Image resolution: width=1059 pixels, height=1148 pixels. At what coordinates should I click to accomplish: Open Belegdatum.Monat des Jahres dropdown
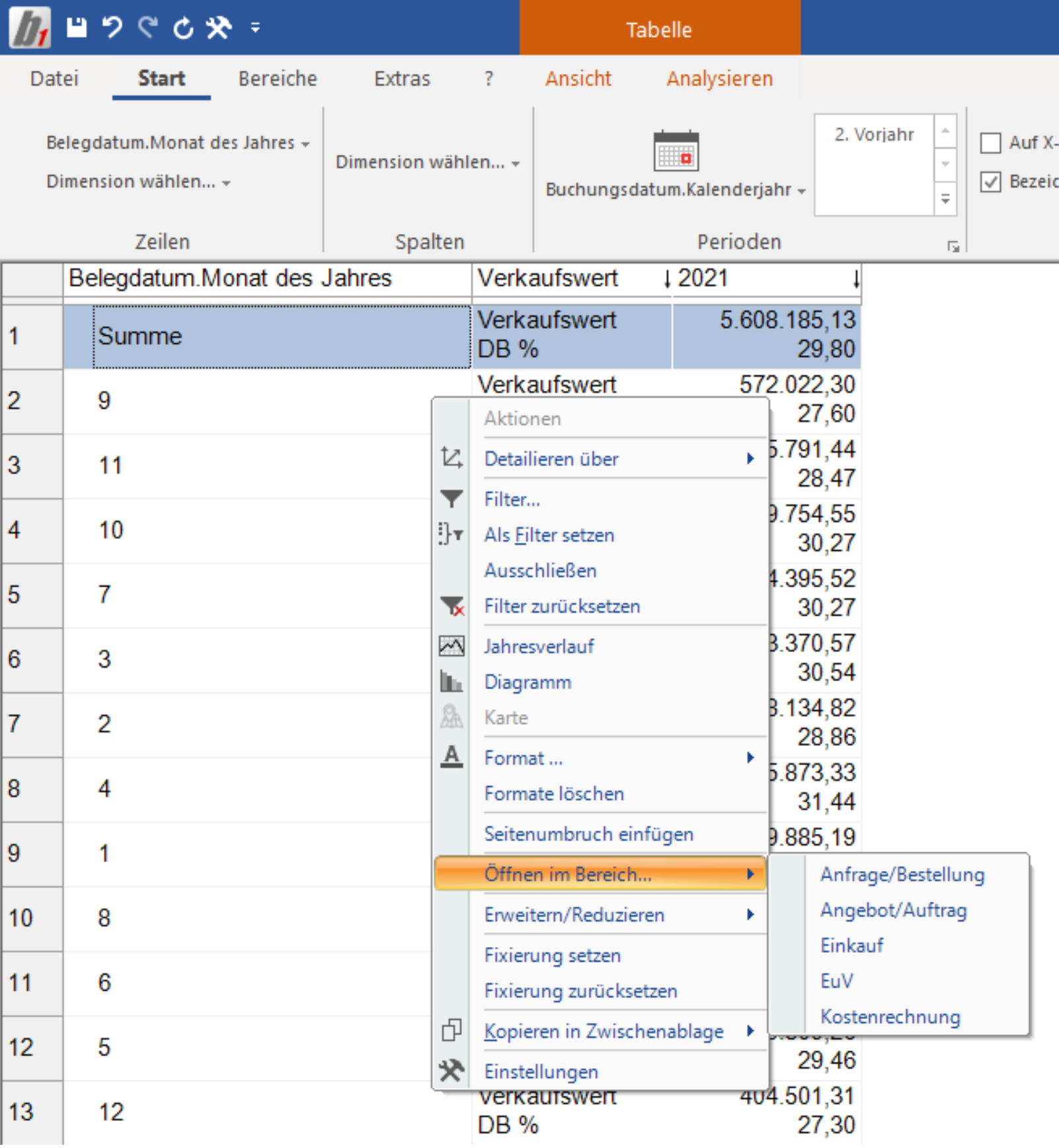[x=178, y=143]
